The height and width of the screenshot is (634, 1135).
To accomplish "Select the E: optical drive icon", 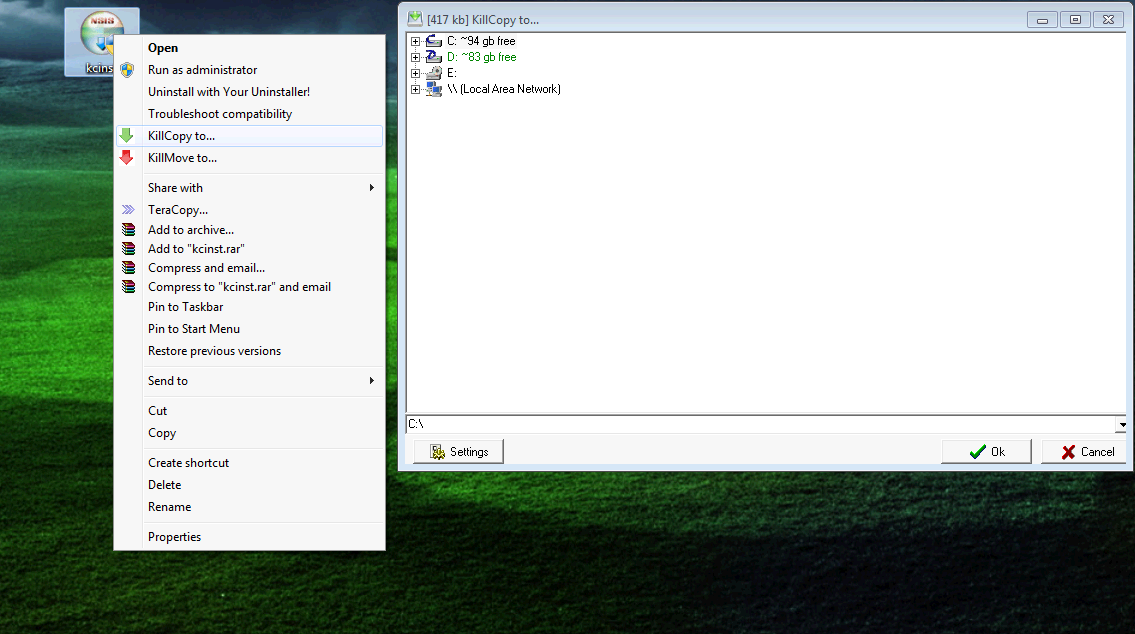I will point(434,72).
